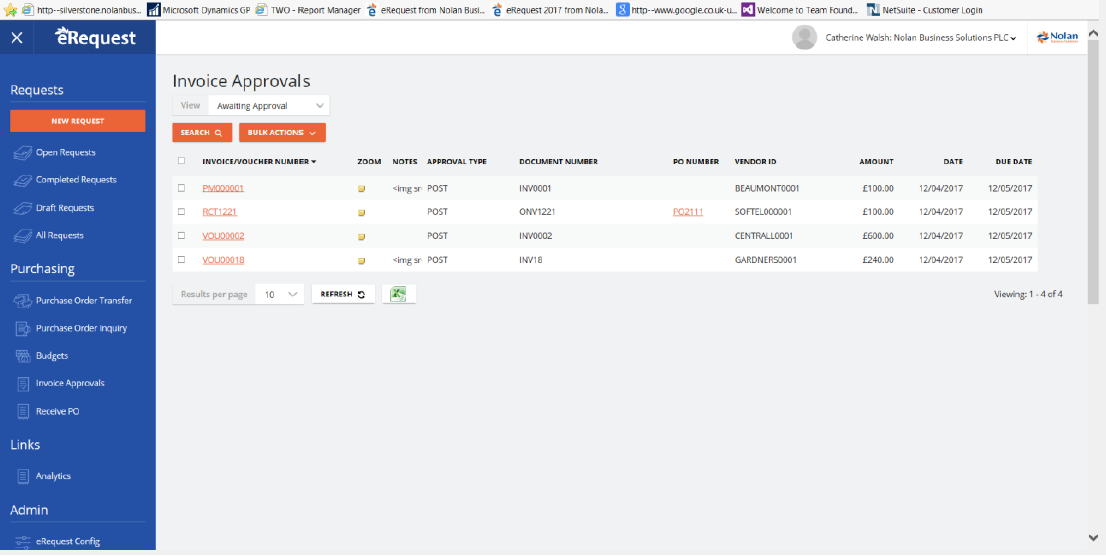Click the zoom note icon for VOU00018
The height and width of the screenshot is (557, 1106).
(x=361, y=261)
